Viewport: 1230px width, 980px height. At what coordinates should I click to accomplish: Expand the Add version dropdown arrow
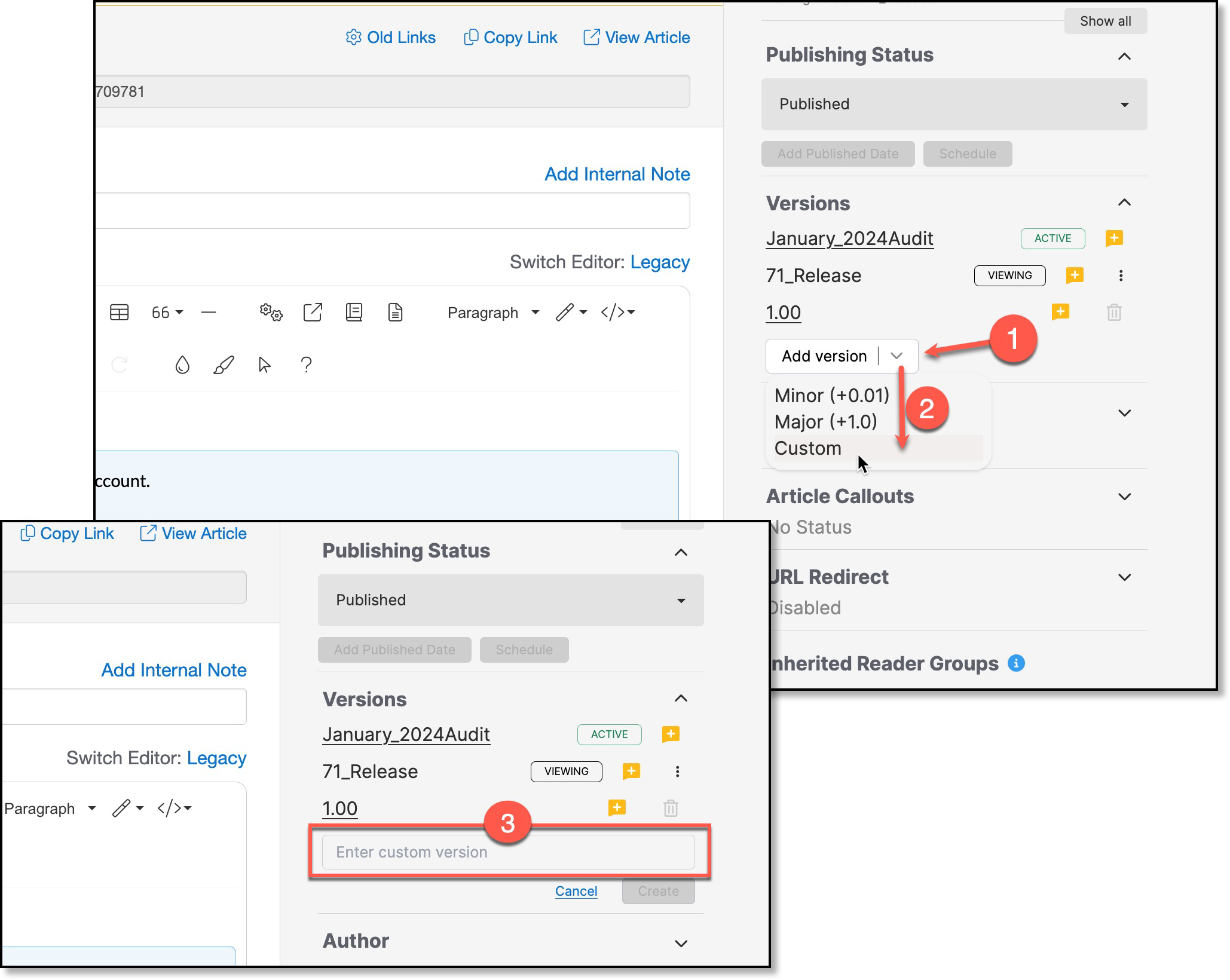tap(897, 356)
